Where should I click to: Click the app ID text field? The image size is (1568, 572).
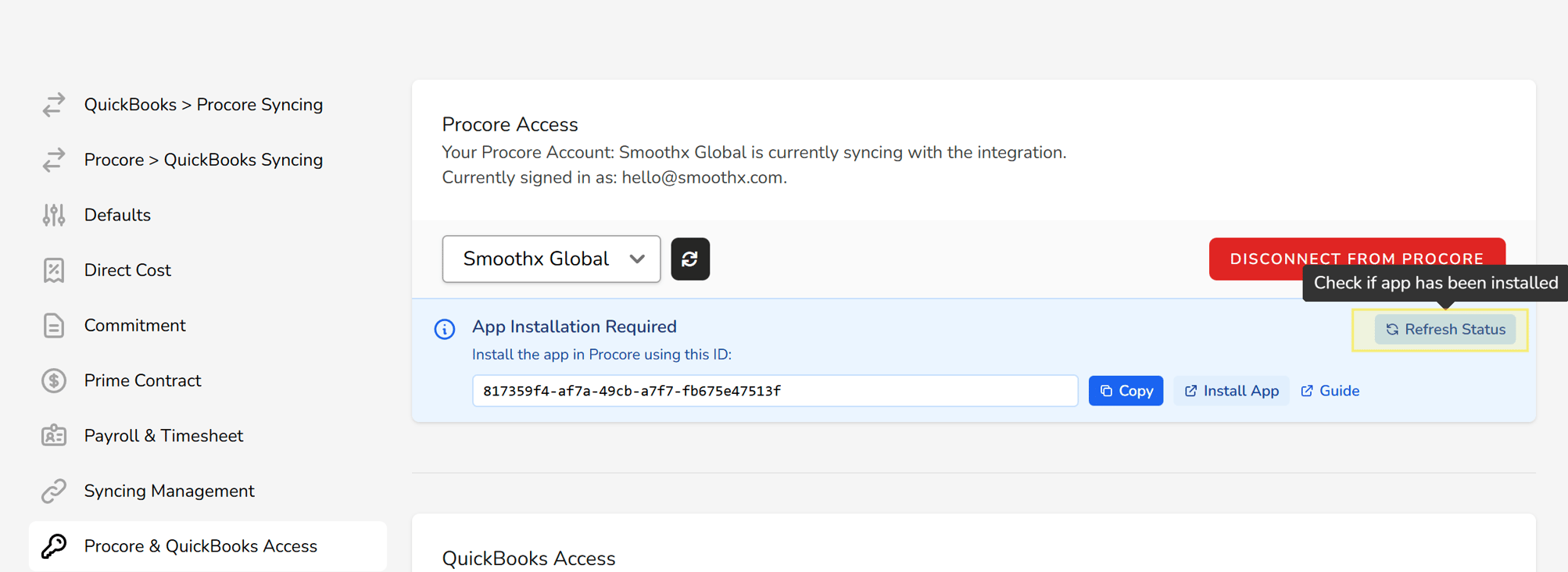click(775, 391)
